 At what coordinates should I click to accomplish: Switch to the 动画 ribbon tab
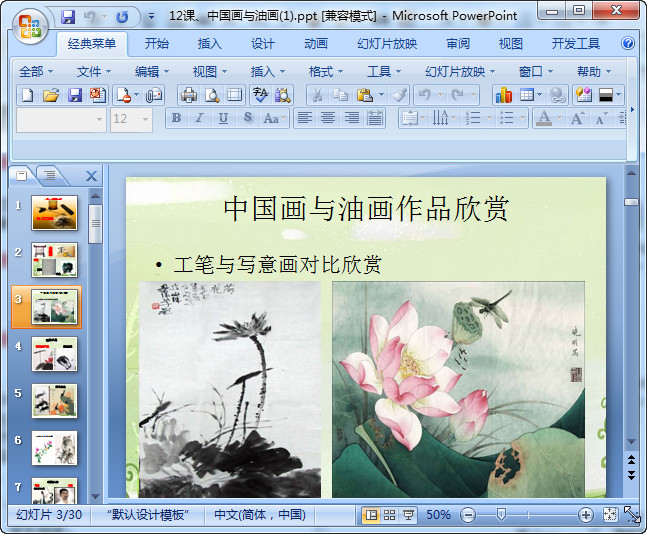pyautogui.click(x=316, y=43)
